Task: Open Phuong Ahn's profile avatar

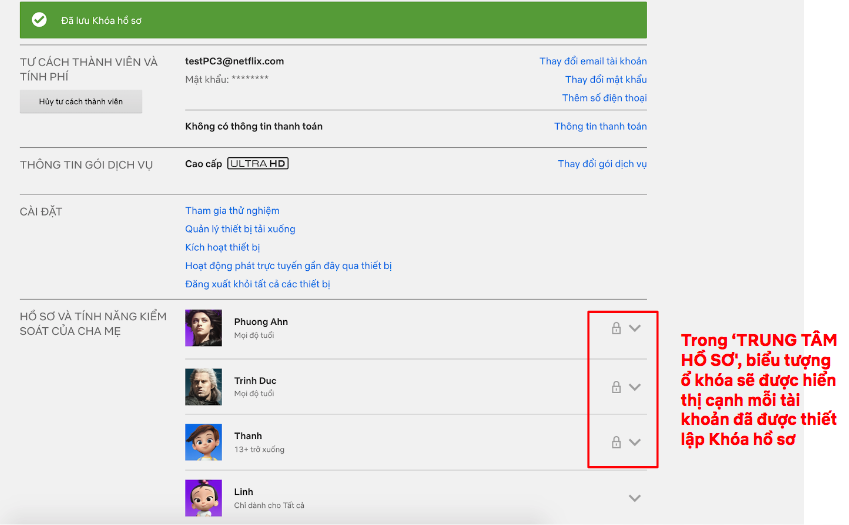Action: [204, 328]
